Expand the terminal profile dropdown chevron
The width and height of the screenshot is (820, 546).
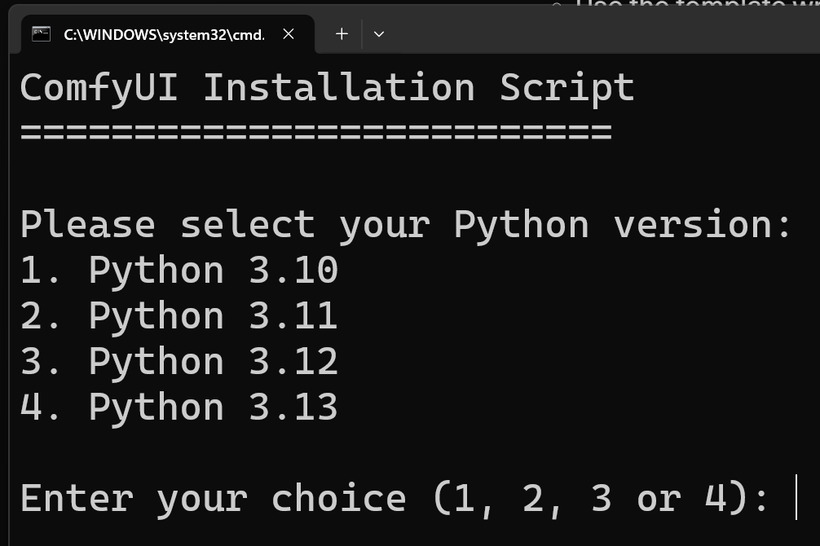[x=378, y=34]
